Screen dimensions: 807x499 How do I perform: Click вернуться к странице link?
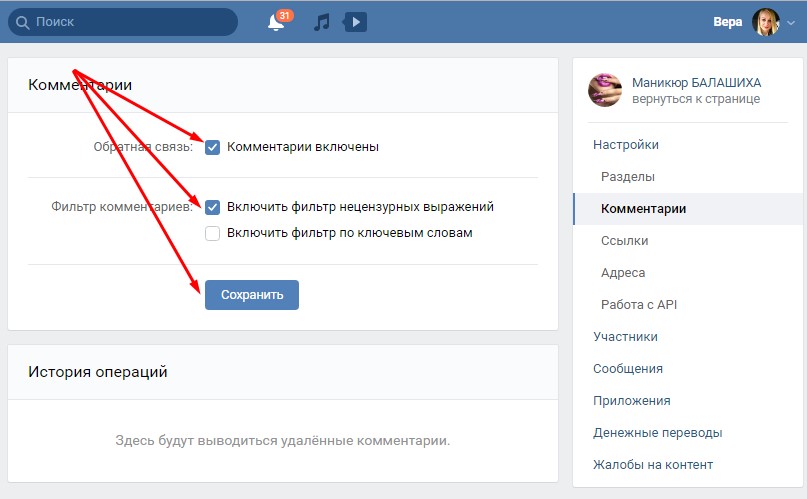click(696, 99)
